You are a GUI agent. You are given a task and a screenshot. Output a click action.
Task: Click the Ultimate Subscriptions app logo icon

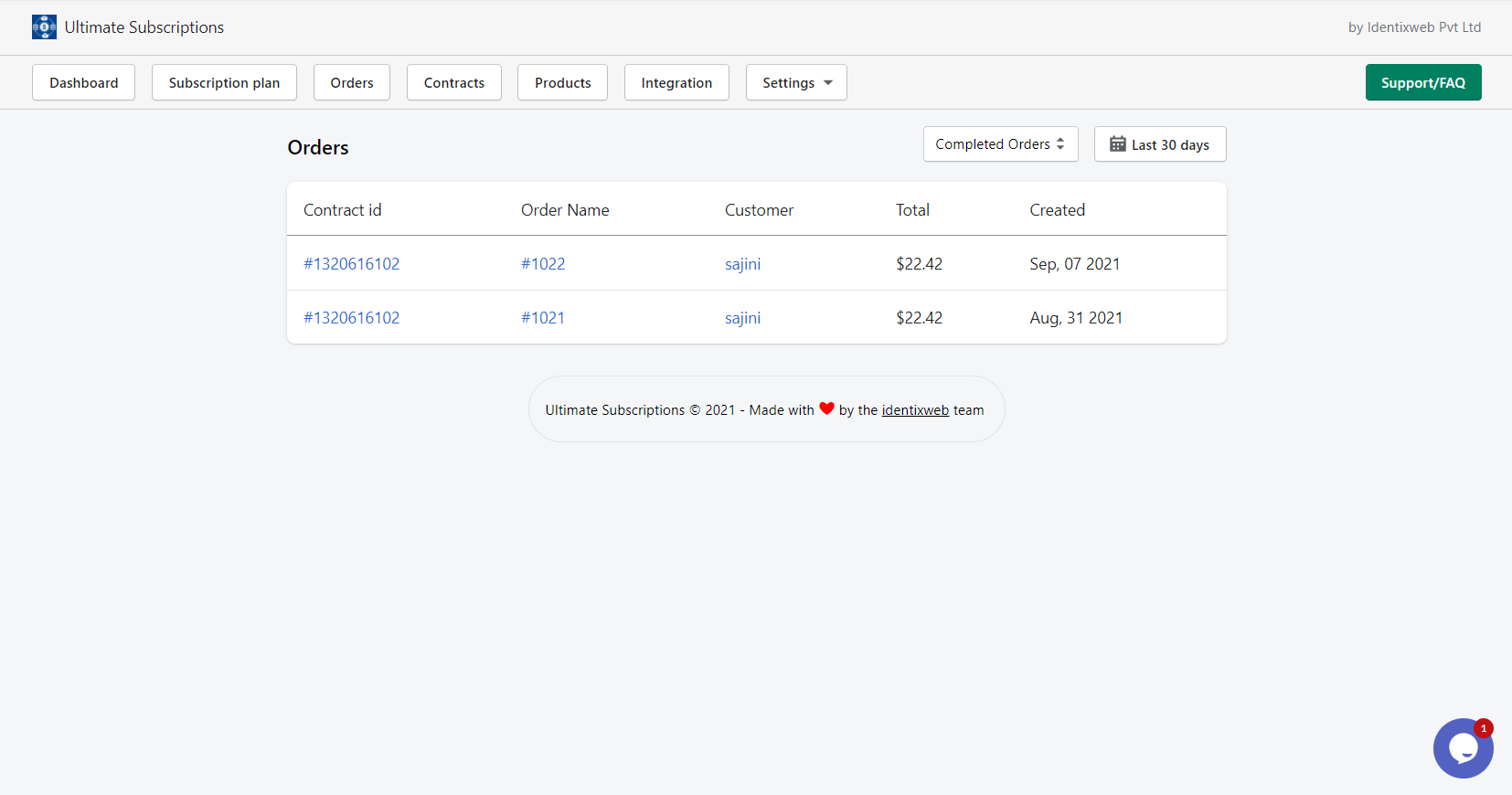[x=44, y=27]
